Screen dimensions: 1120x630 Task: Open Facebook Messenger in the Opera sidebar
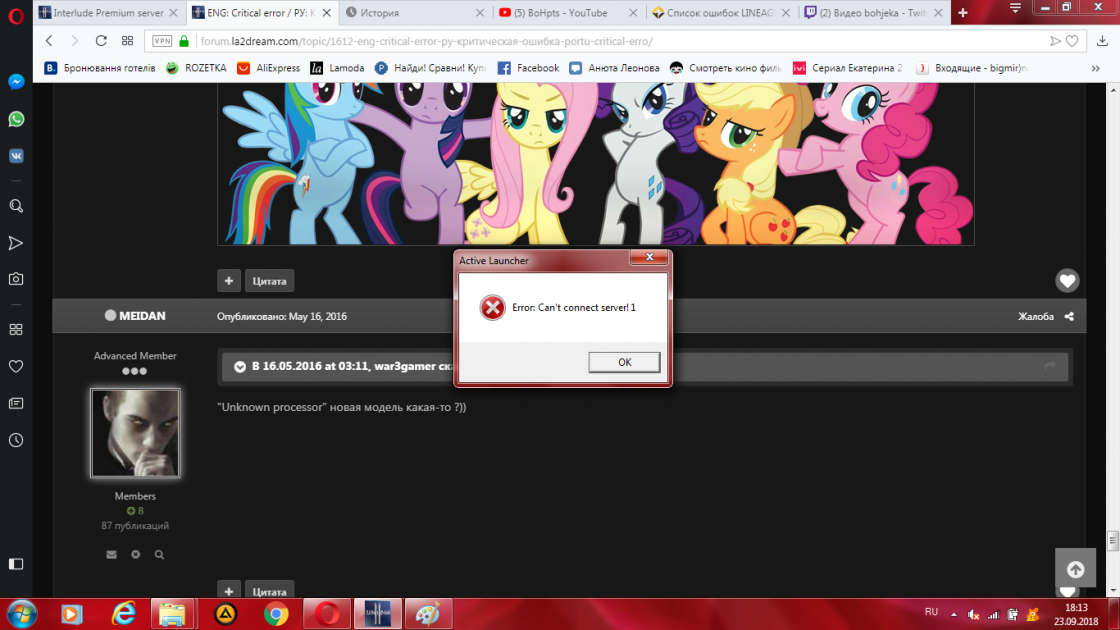pos(16,82)
